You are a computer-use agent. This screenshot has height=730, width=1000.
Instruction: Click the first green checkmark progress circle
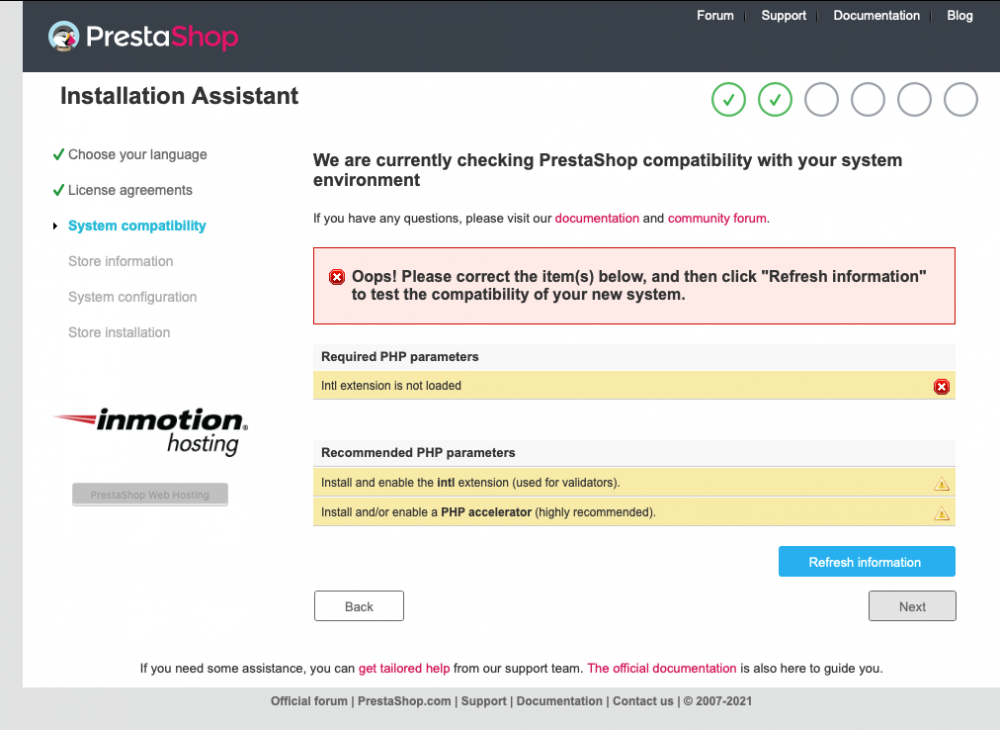(x=728, y=99)
